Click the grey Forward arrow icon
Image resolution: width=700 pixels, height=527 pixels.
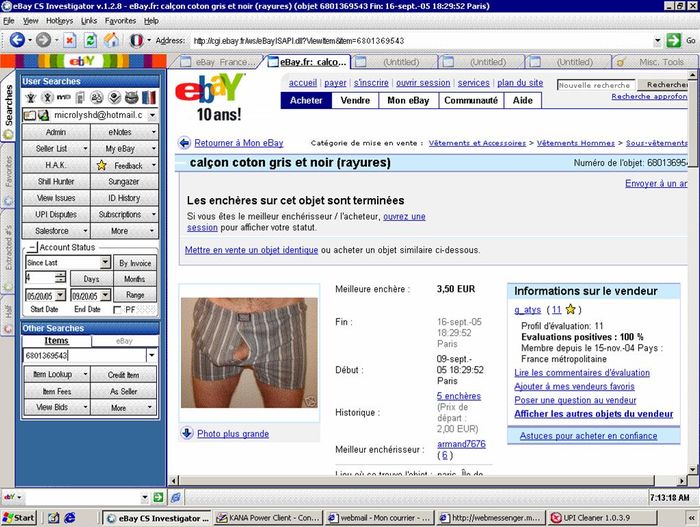pyautogui.click(x=43, y=40)
